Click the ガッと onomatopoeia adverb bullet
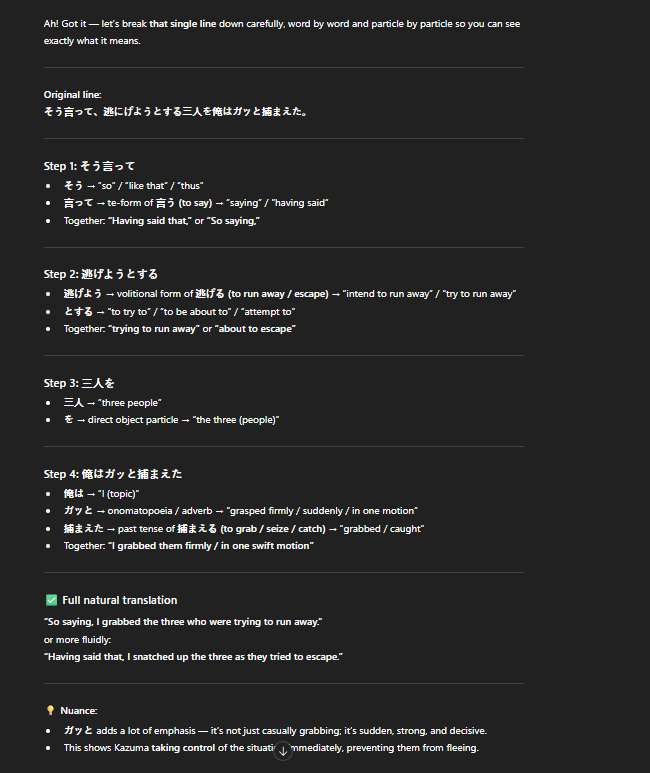Image resolution: width=650 pixels, height=773 pixels. [241, 511]
